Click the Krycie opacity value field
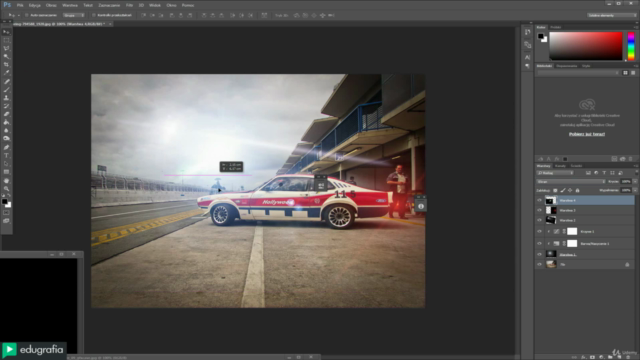 (626, 182)
